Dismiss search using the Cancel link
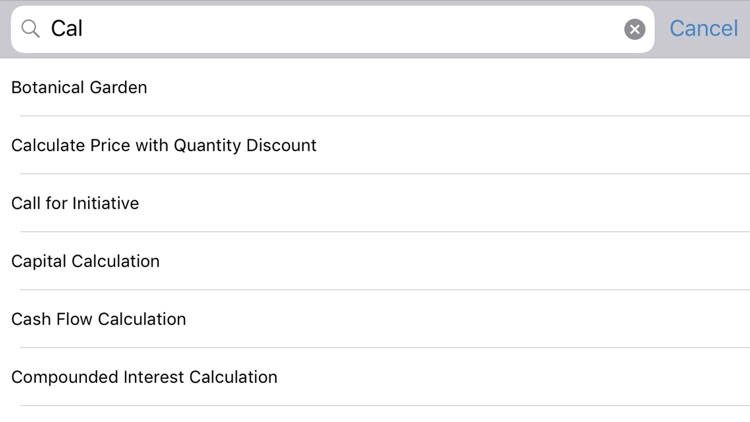Image resolution: width=750 pixels, height=422 pixels. pyautogui.click(x=703, y=29)
